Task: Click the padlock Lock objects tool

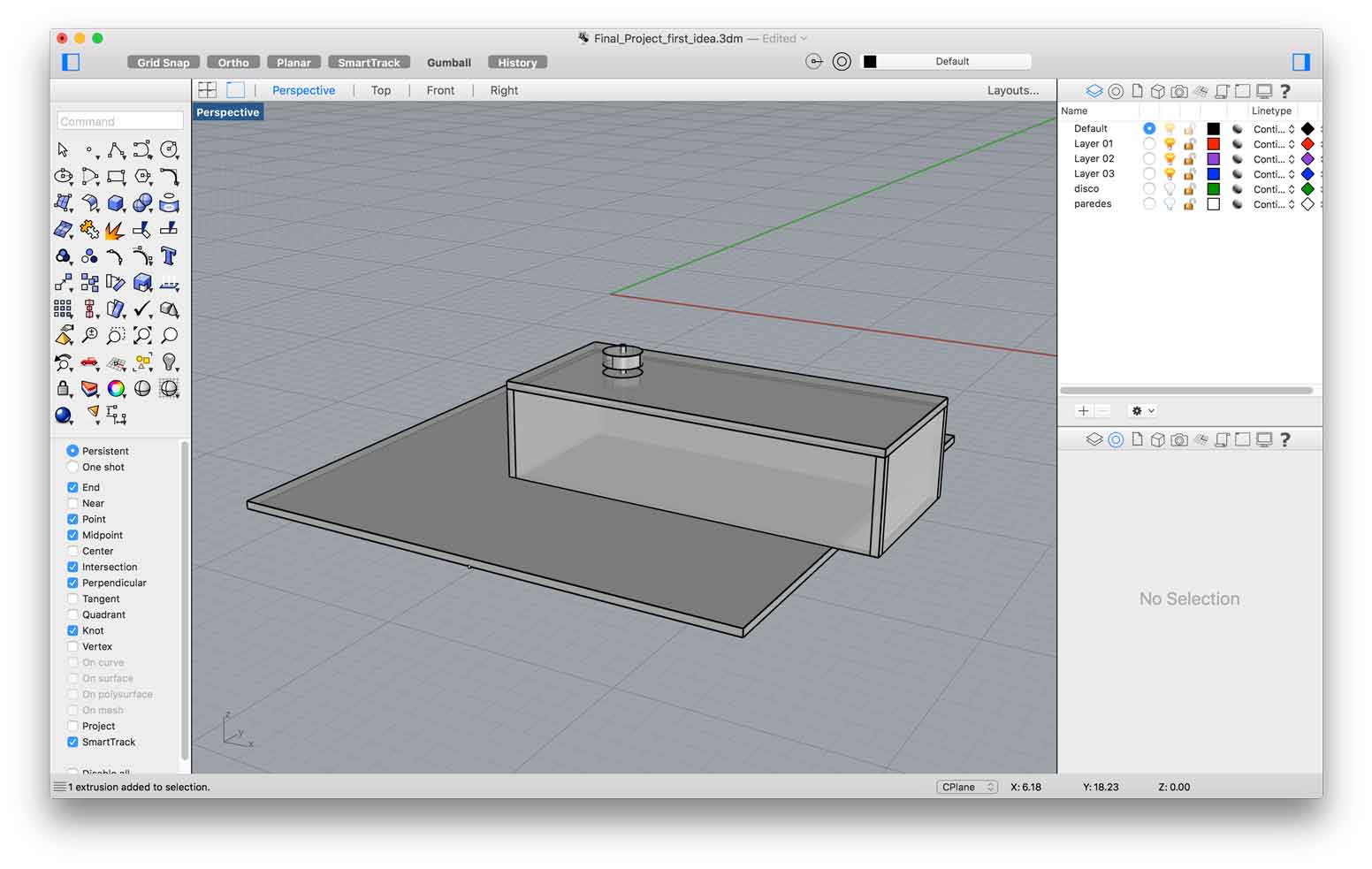Action: (63, 388)
